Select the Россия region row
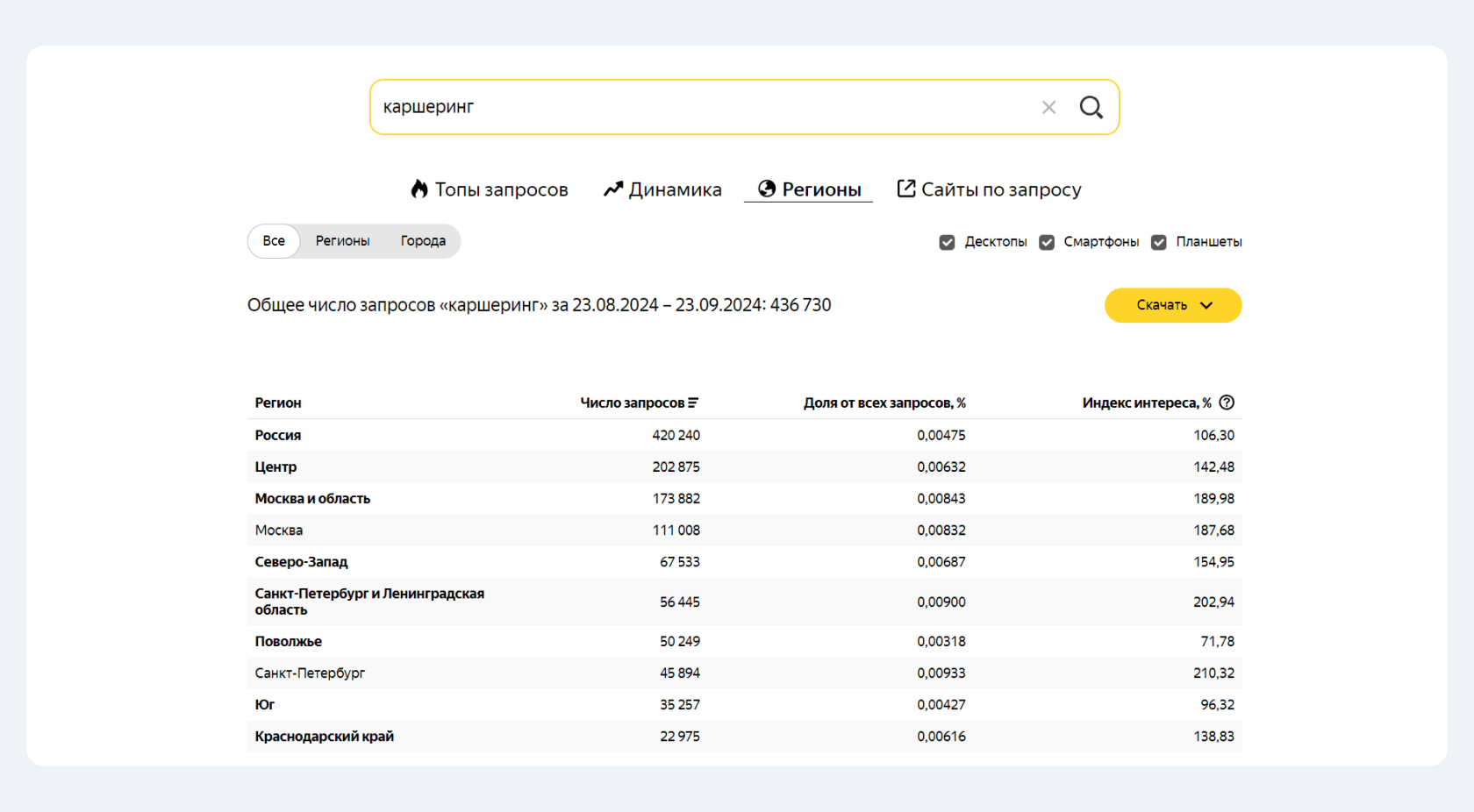The image size is (1474, 812). (x=278, y=435)
